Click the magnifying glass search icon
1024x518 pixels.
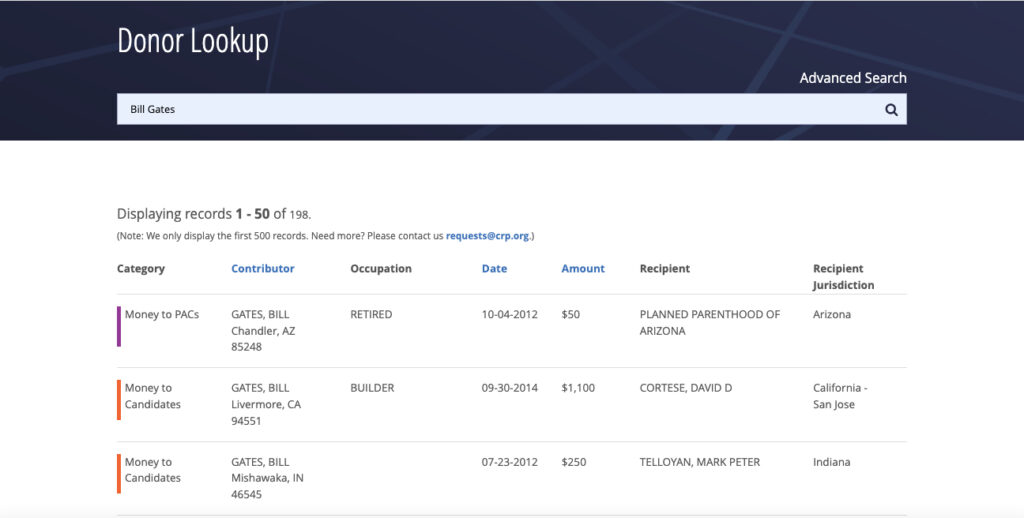(891, 110)
